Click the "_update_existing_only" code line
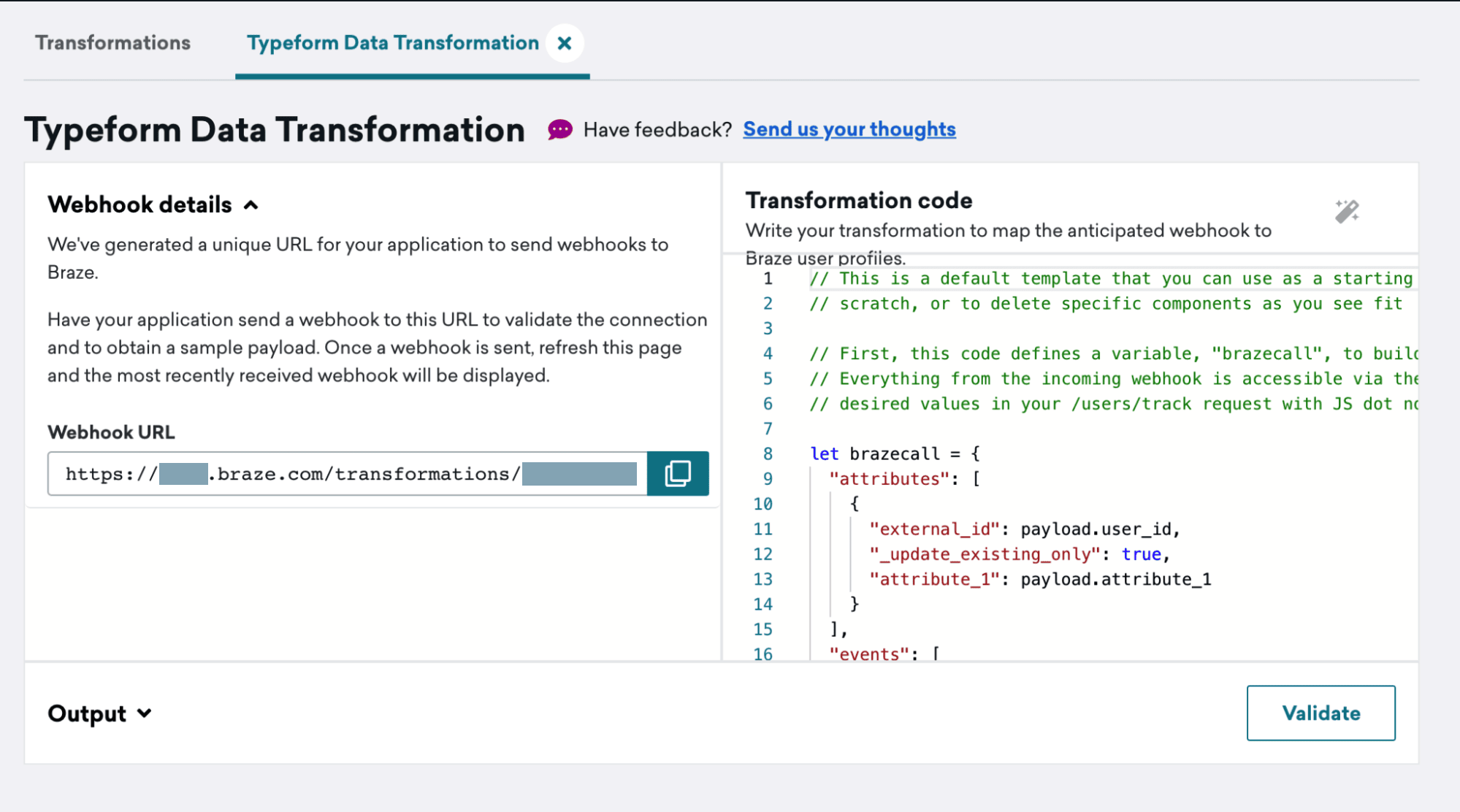 point(1020,554)
